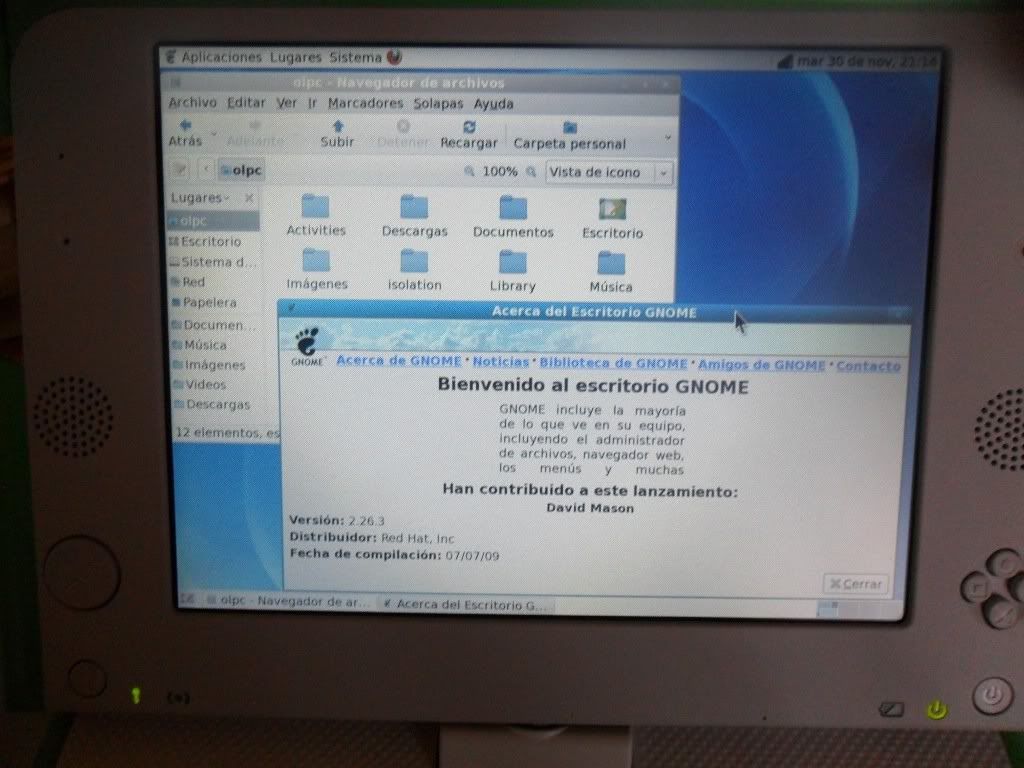Select the Library folder icon
The image size is (1024, 768).
coord(513,270)
